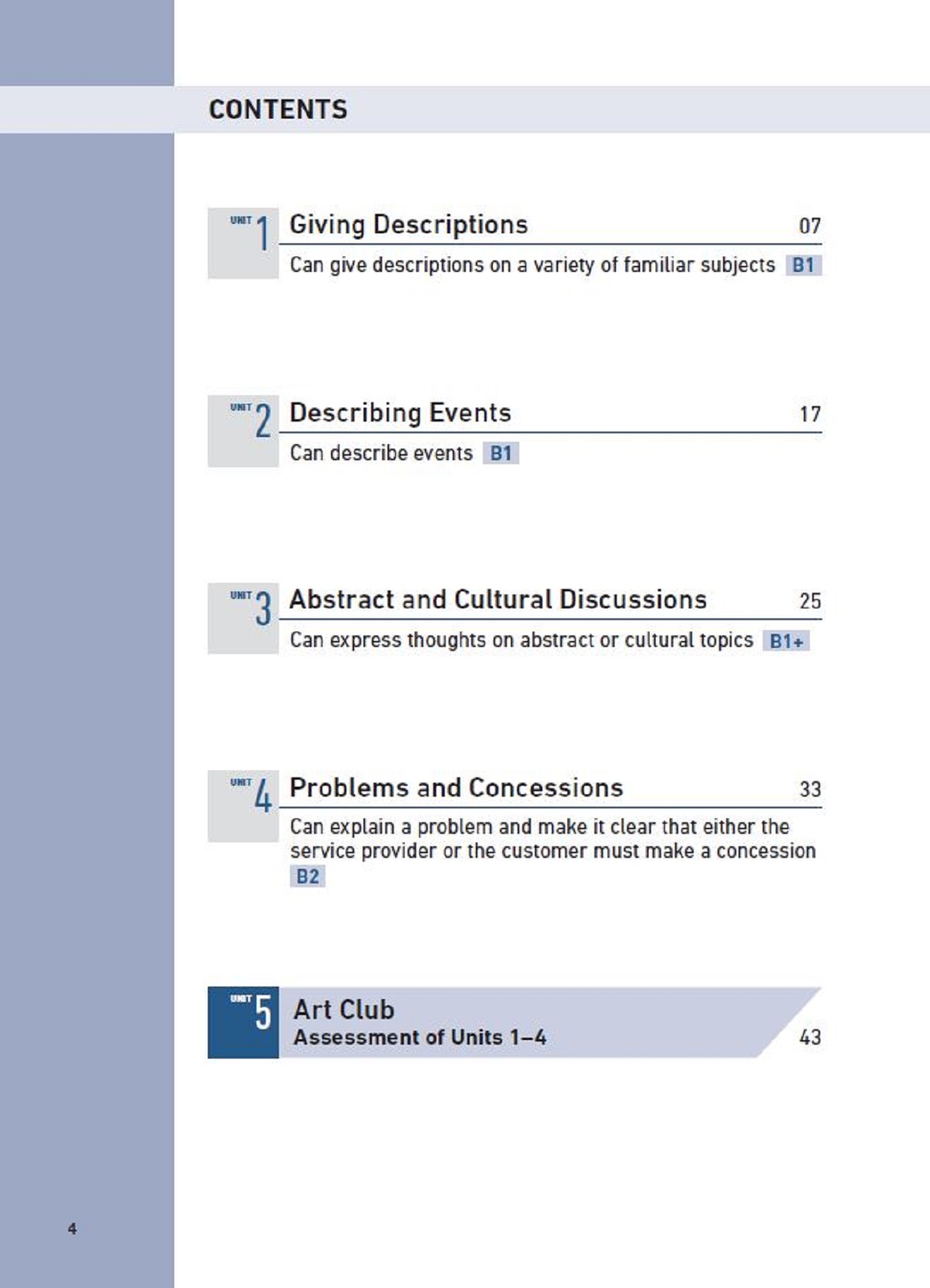The height and width of the screenshot is (1288, 930).
Task: Open the Describing Events unit title
Action: pyautogui.click(x=400, y=413)
